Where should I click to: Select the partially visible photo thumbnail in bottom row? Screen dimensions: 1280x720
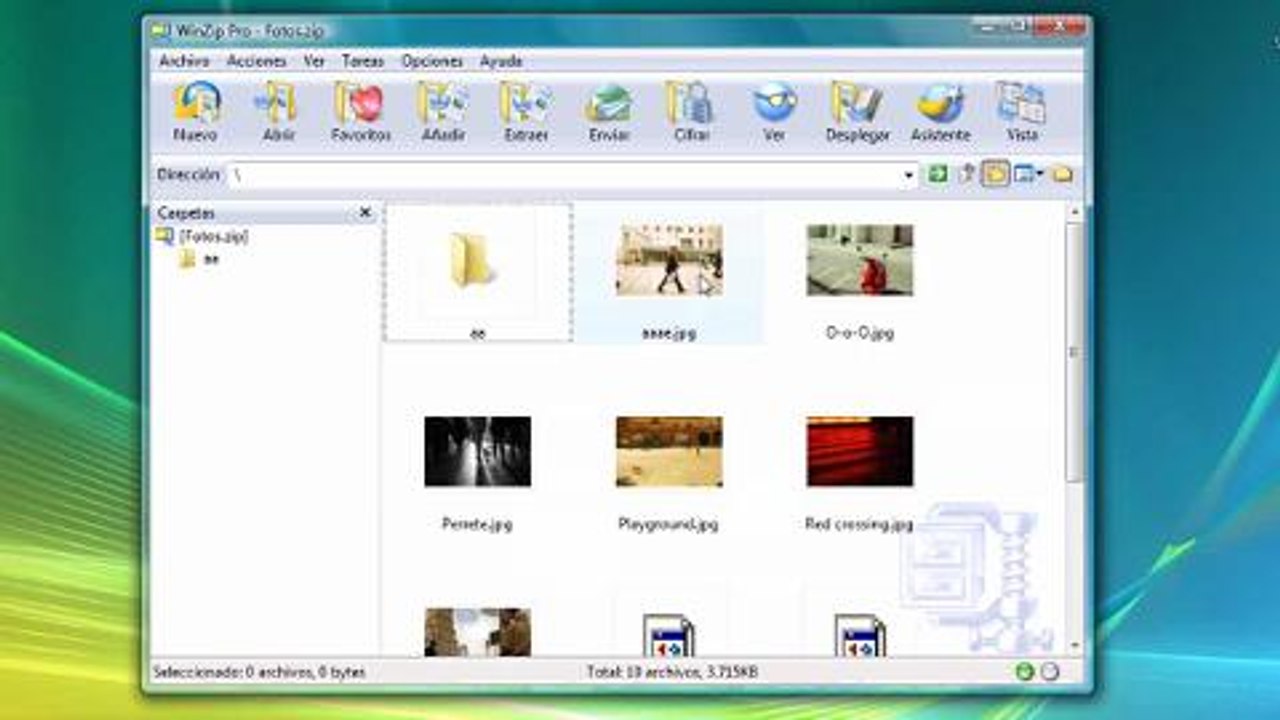(478, 632)
